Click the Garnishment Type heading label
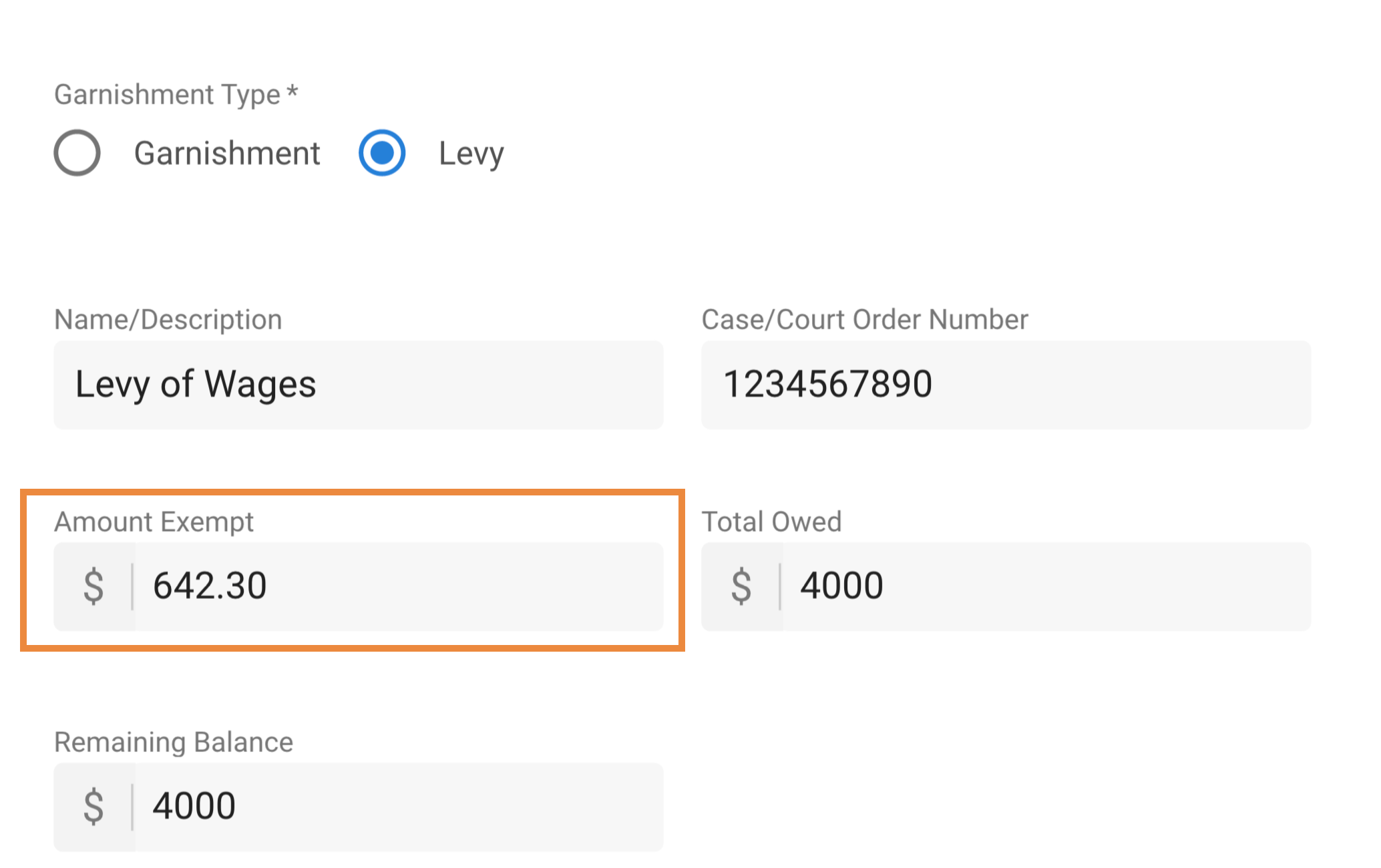This screenshot has width=1381, height=868. [167, 95]
